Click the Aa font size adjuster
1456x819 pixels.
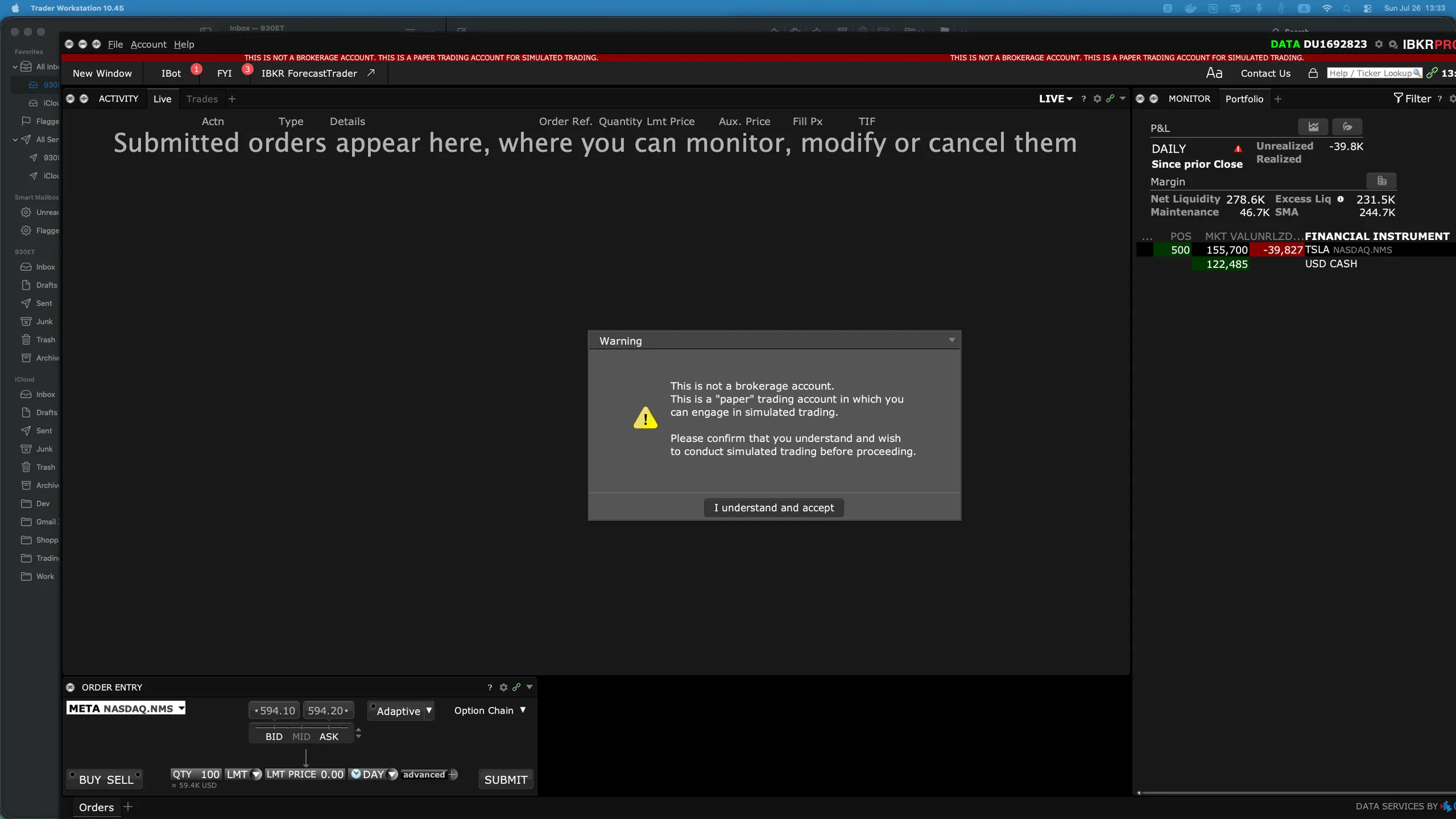point(1214,73)
